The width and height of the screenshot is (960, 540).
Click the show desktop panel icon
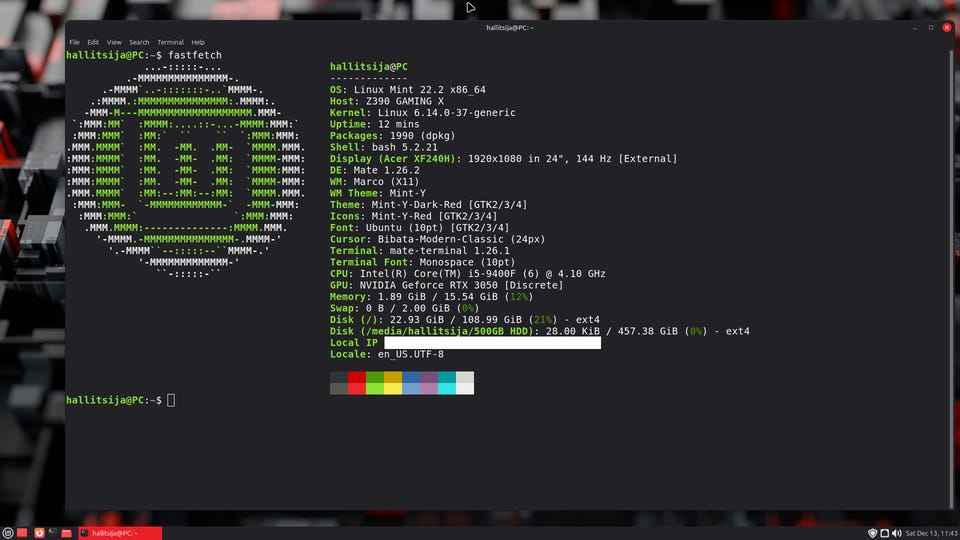point(22,533)
